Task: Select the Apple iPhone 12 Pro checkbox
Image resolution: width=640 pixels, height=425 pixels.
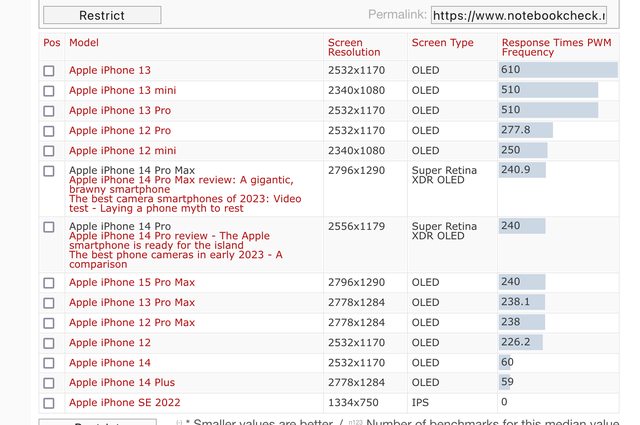Action: coord(49,131)
